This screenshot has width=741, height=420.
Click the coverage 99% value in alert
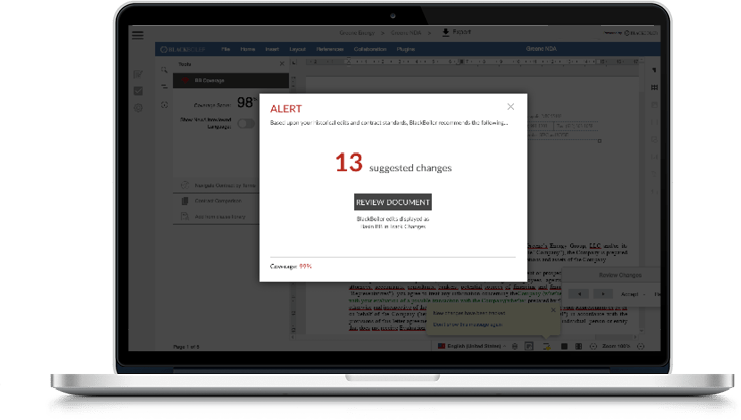[x=305, y=266]
